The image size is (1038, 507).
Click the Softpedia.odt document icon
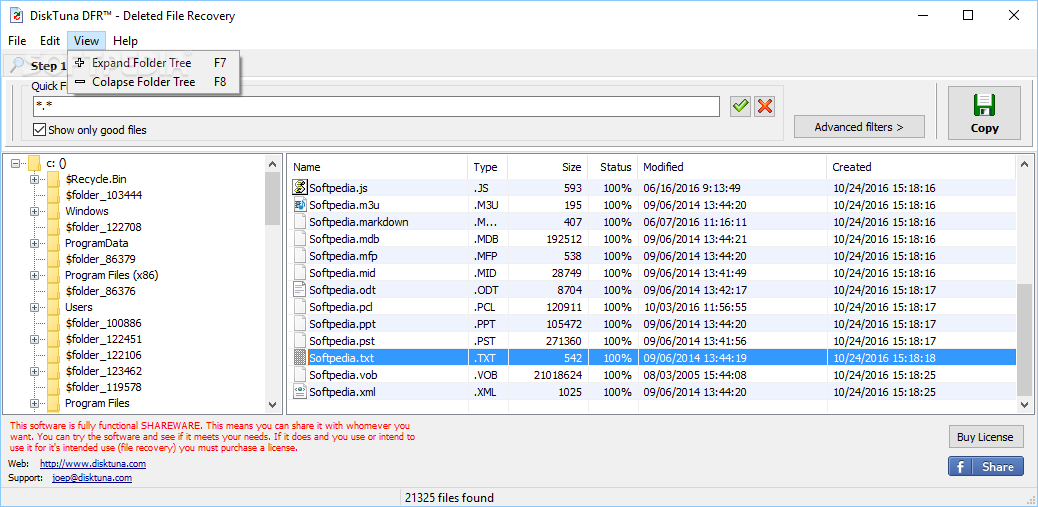pyautogui.click(x=300, y=290)
